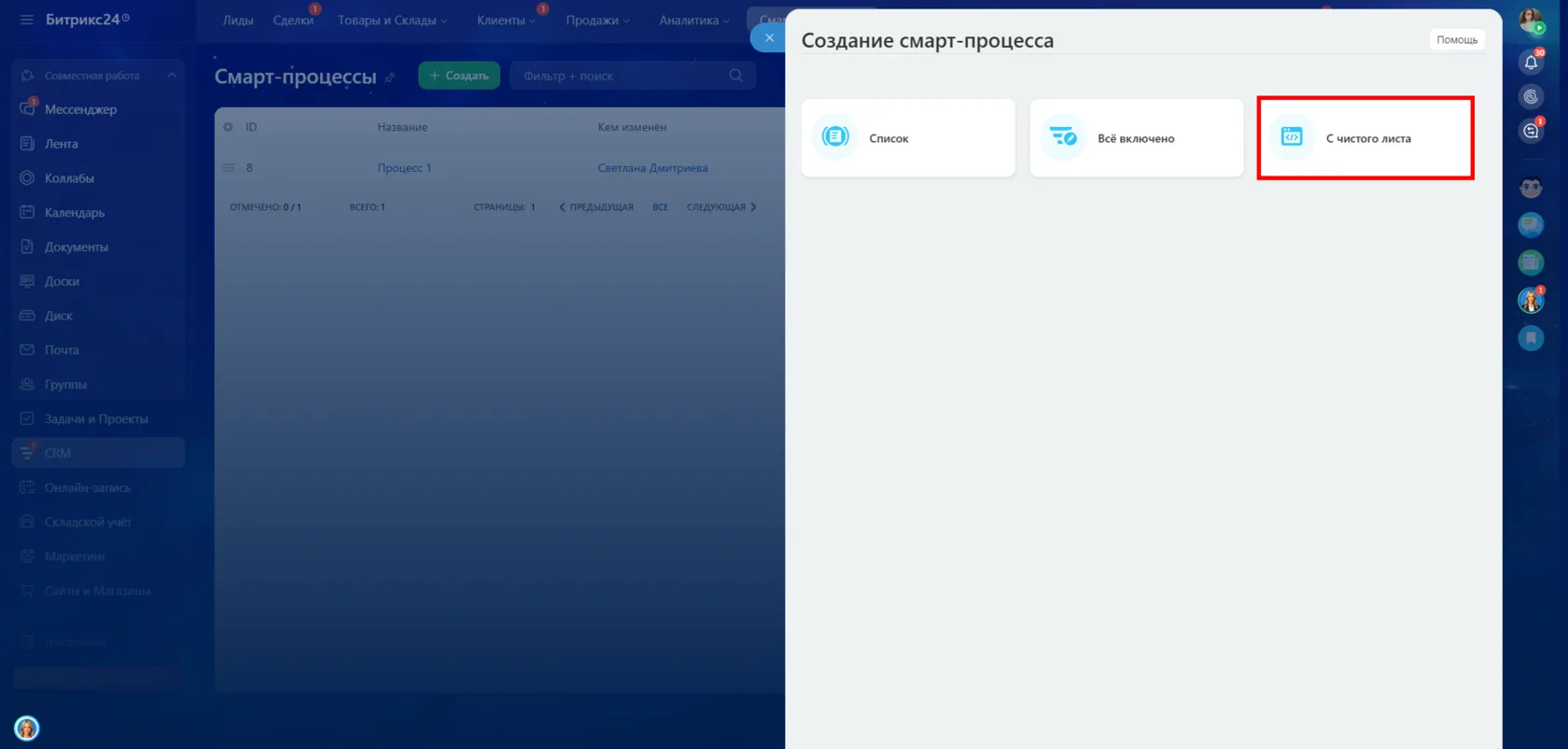Select the "Список" smart-process template
The height and width of the screenshot is (749, 1568).
pos(908,138)
